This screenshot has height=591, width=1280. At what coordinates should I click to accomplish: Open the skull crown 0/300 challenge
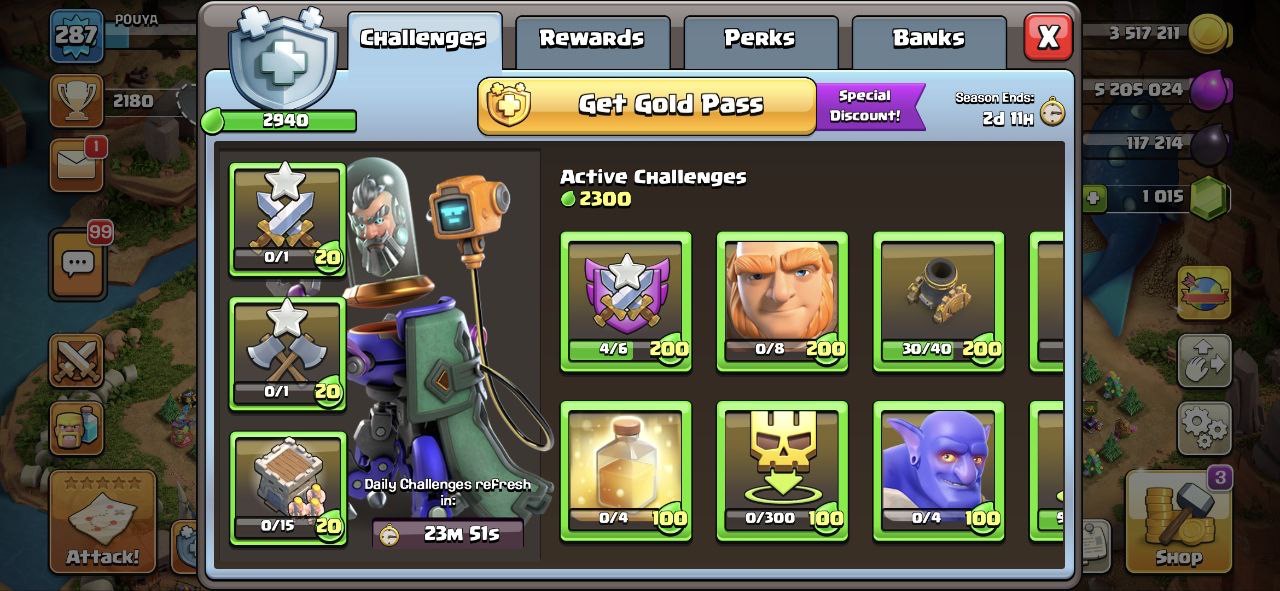coord(782,471)
